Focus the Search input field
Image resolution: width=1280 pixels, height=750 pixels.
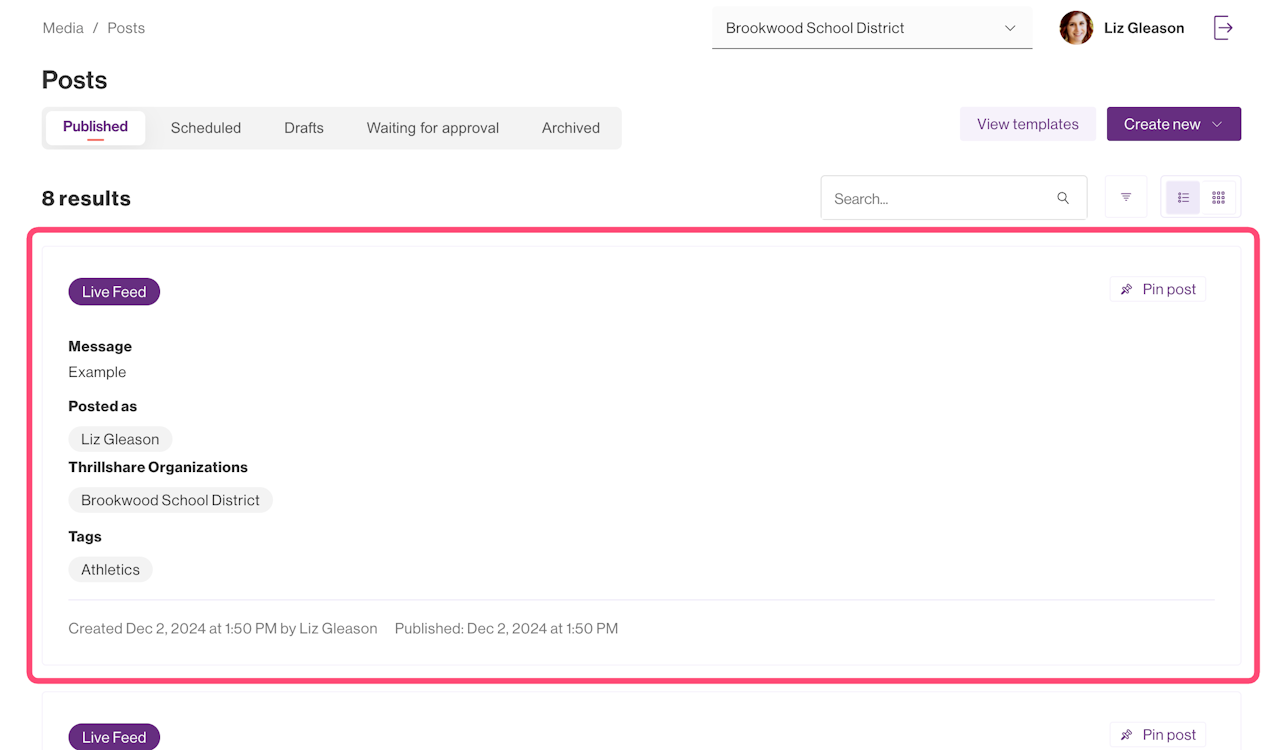[940, 199]
